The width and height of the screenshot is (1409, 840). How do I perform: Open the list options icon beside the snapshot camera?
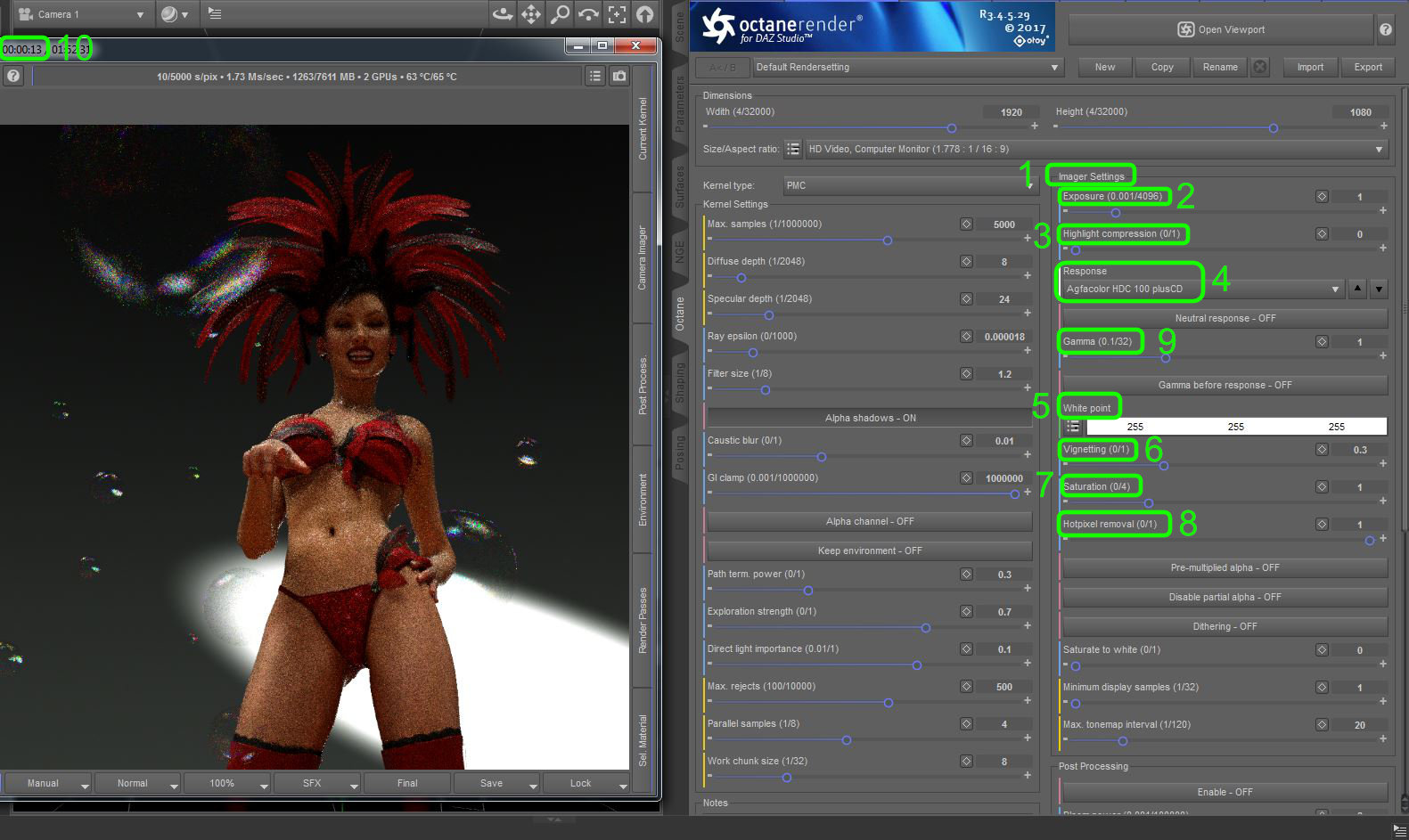(x=595, y=77)
